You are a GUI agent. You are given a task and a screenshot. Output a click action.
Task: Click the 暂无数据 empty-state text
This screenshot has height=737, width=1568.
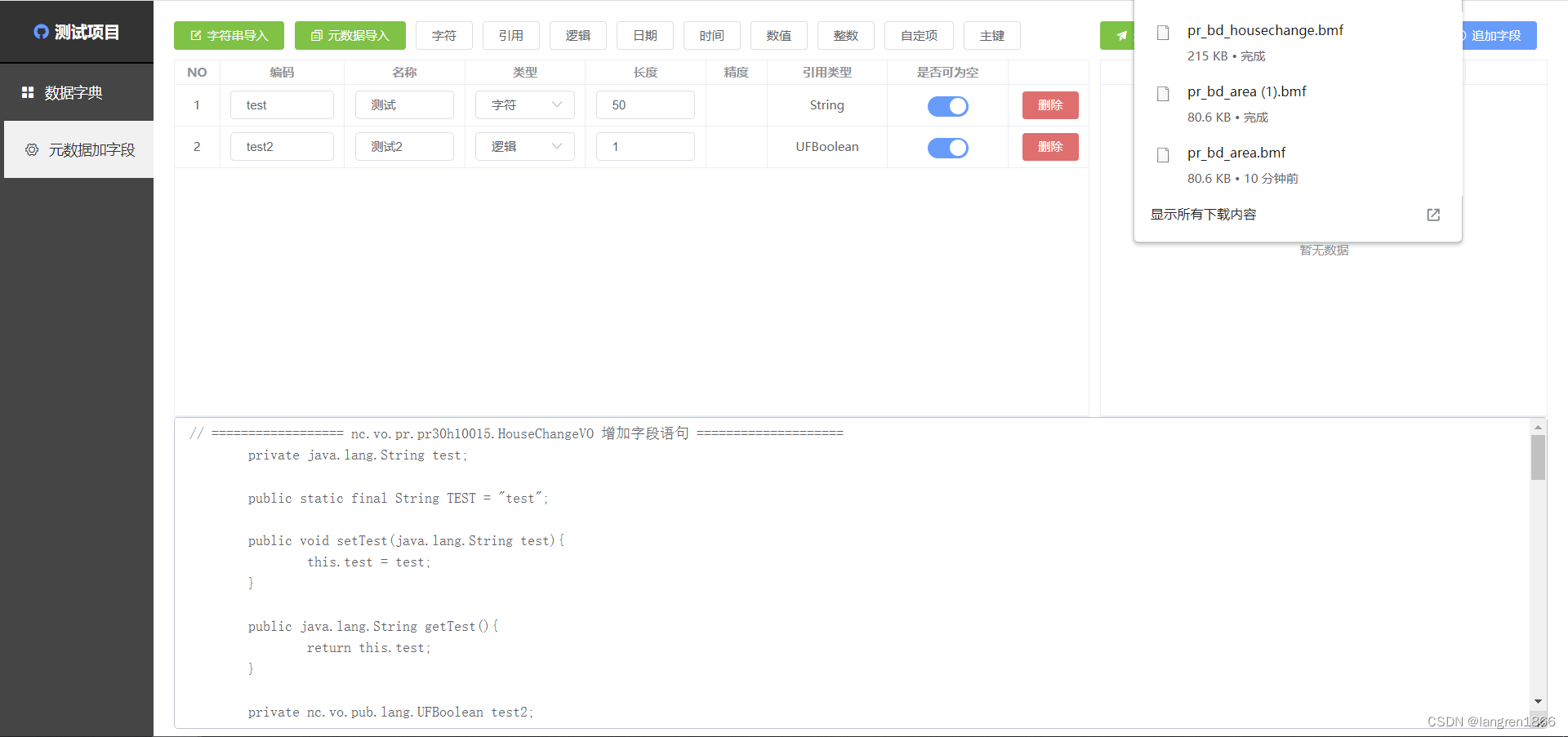point(1324,250)
